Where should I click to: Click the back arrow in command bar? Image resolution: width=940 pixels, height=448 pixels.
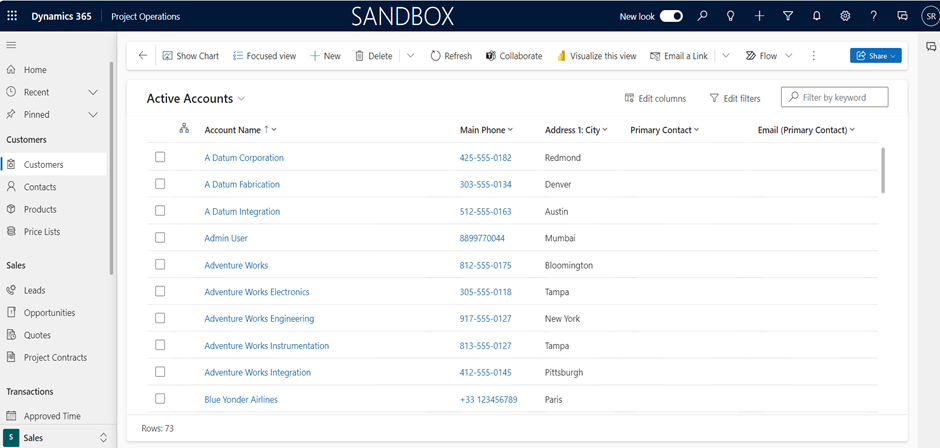click(x=143, y=56)
